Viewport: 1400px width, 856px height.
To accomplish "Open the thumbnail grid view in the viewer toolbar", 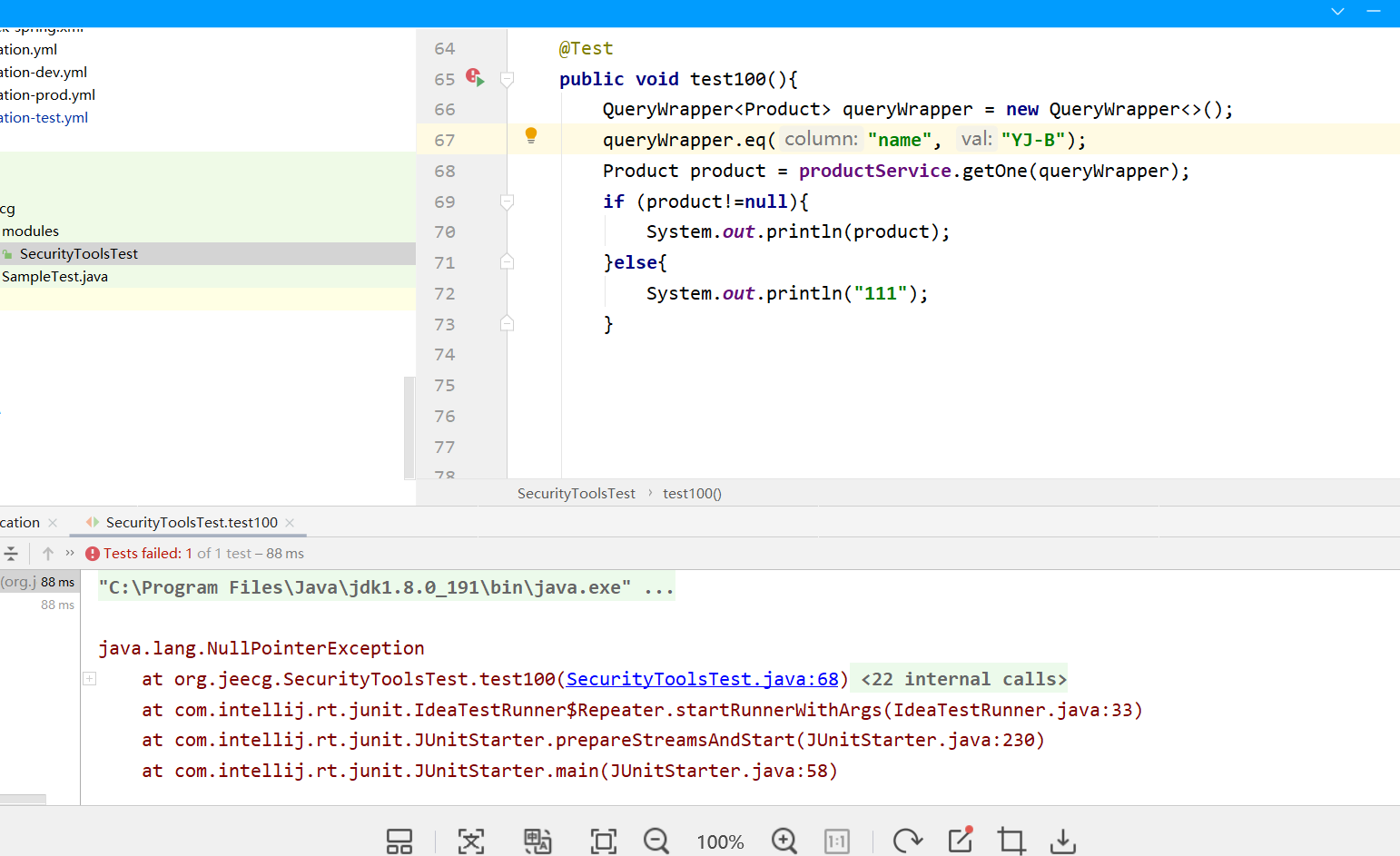I will click(399, 841).
